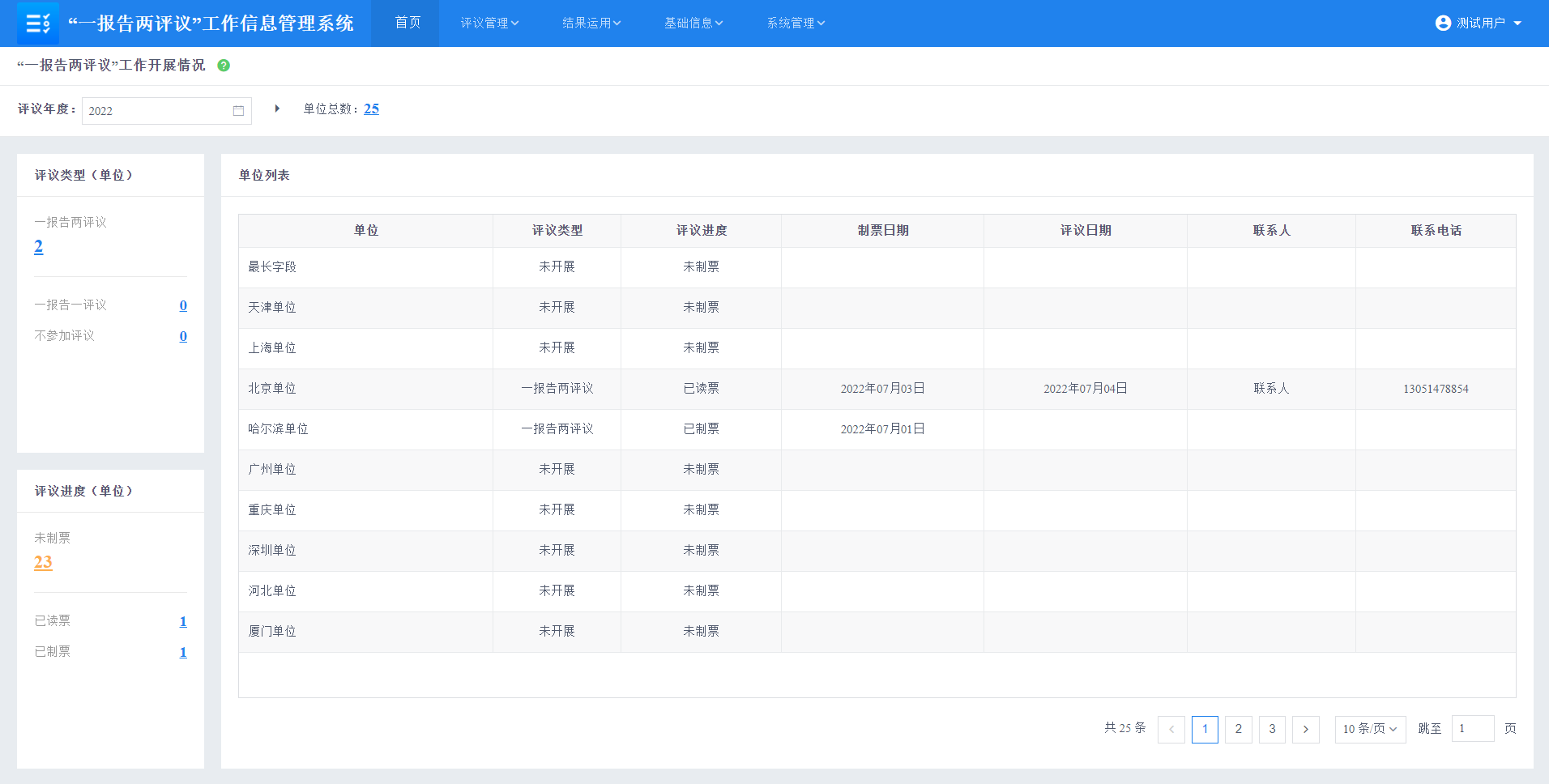Switch to the 首页 tab
The height and width of the screenshot is (784, 1549).
click(x=408, y=23)
